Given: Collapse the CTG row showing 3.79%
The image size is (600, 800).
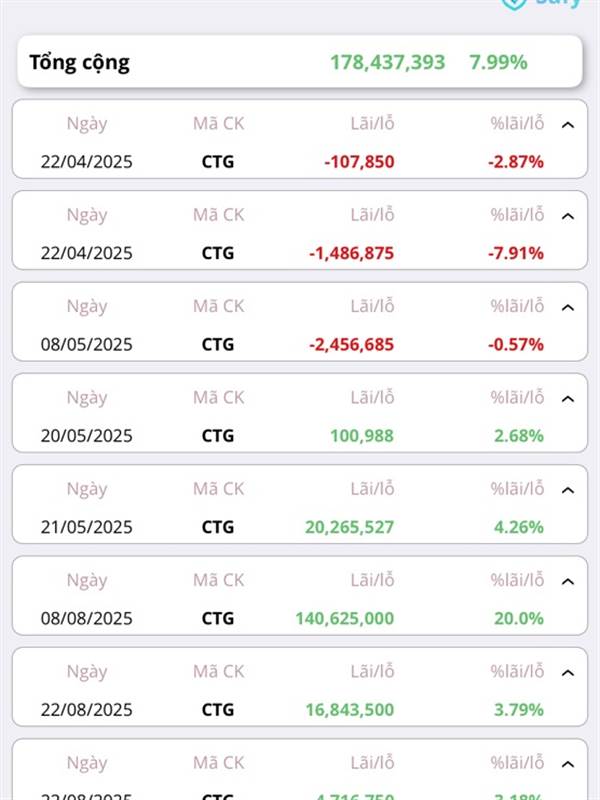Looking at the screenshot, I should (568, 673).
